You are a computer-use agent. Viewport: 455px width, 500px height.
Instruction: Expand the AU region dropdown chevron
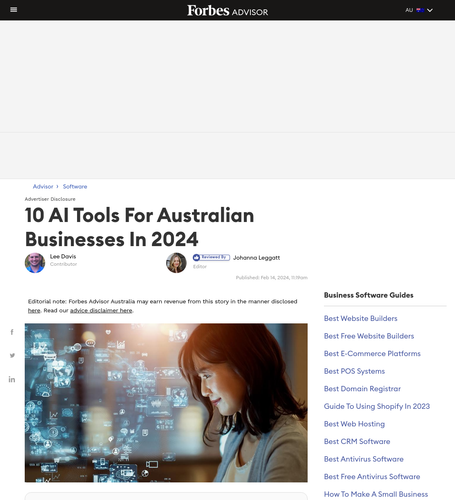[430, 10]
